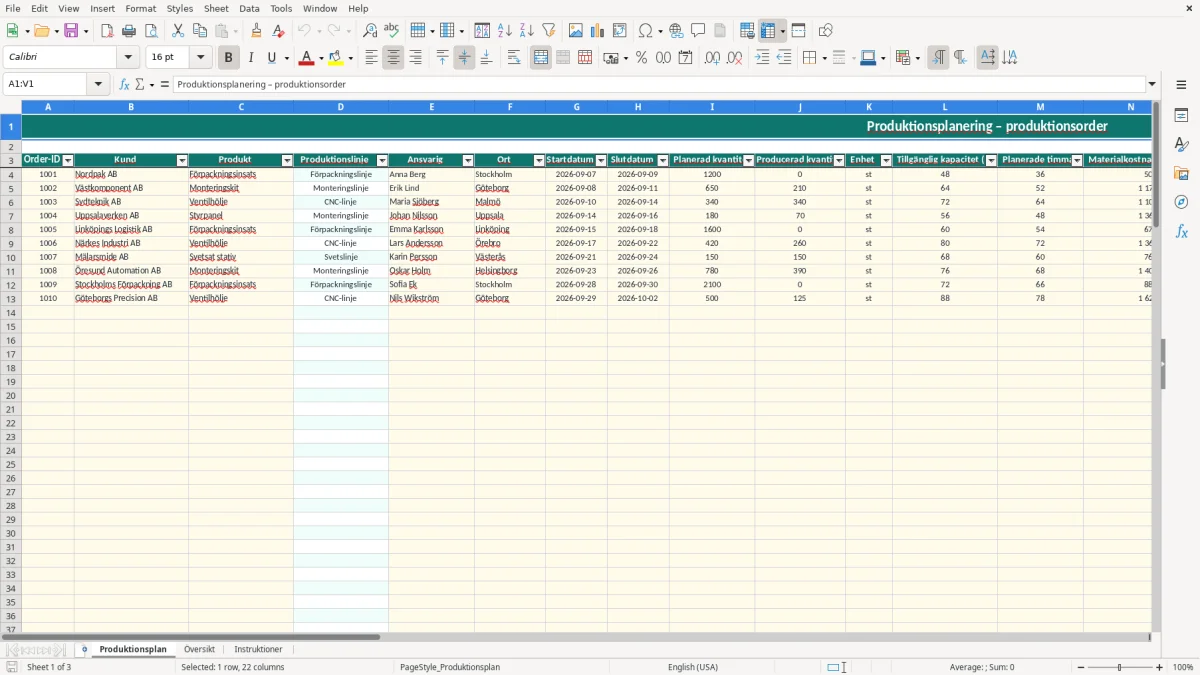Open Startdatum column filter dropdown
Image resolution: width=1200 pixels, height=675 pixels.
point(601,160)
